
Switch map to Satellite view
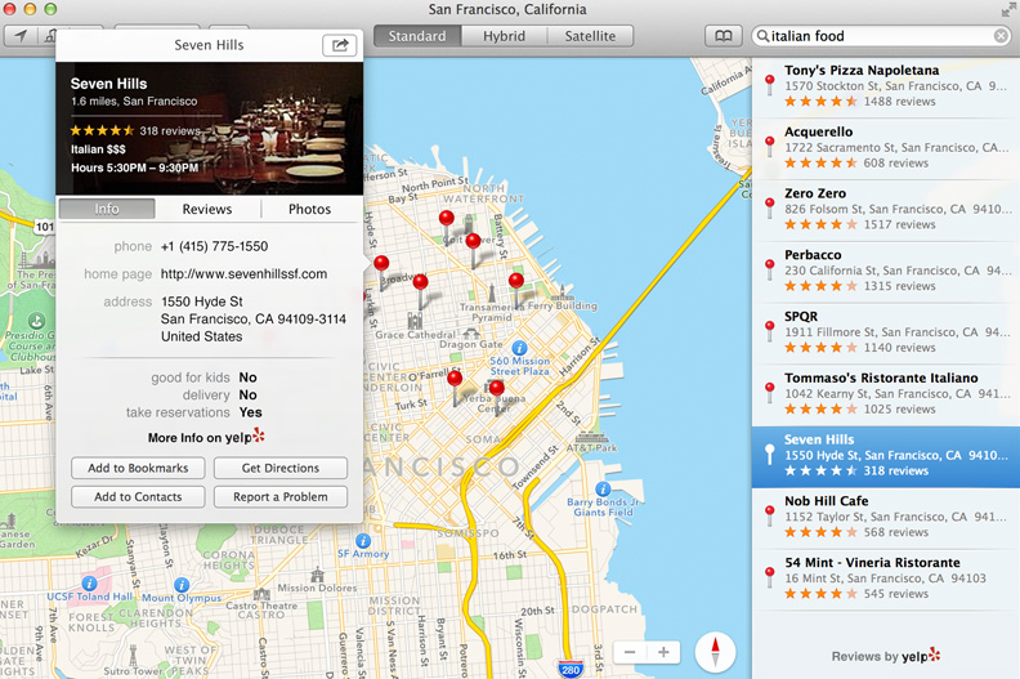(590, 36)
